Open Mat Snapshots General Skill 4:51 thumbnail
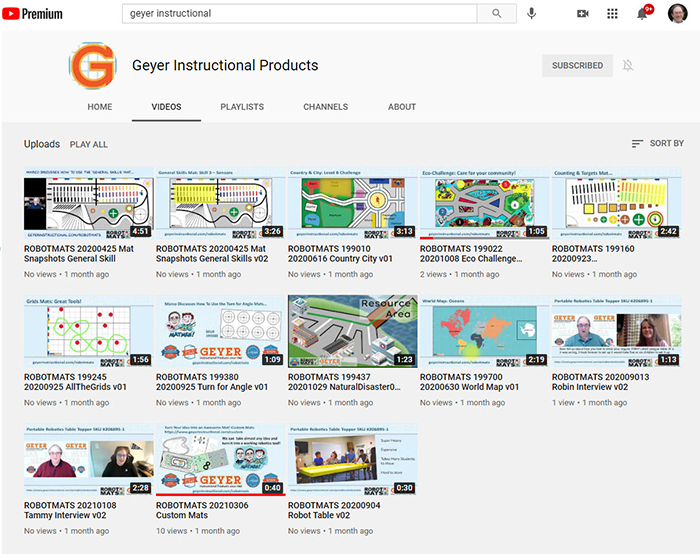This screenshot has width=700, height=554. coord(88,203)
